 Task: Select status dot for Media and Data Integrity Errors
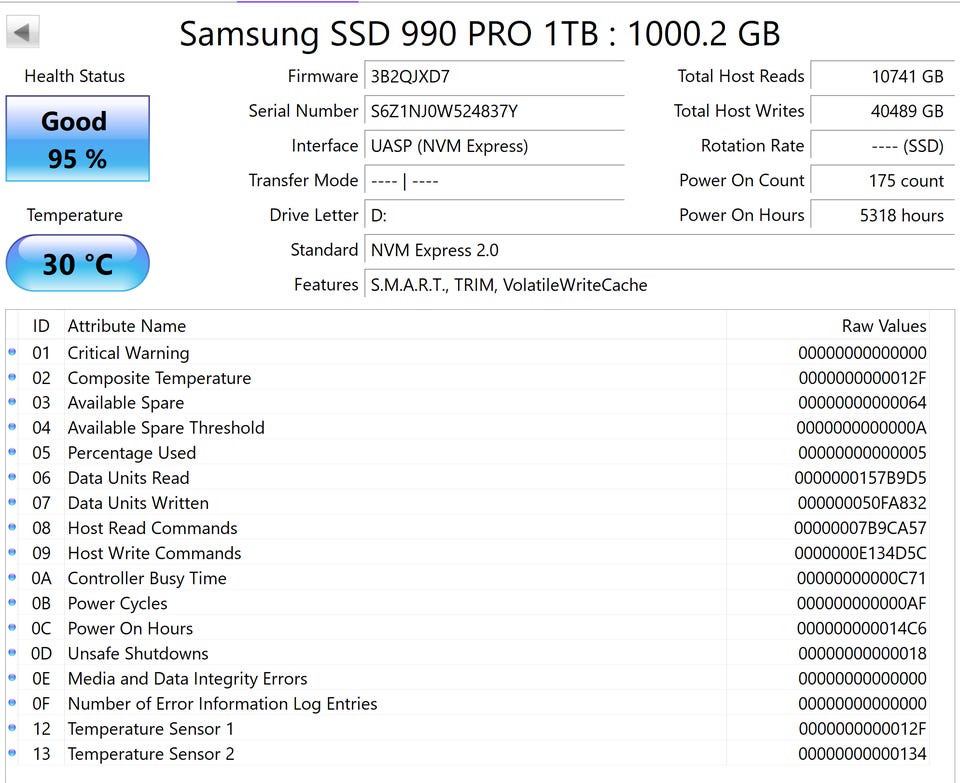[x=12, y=678]
